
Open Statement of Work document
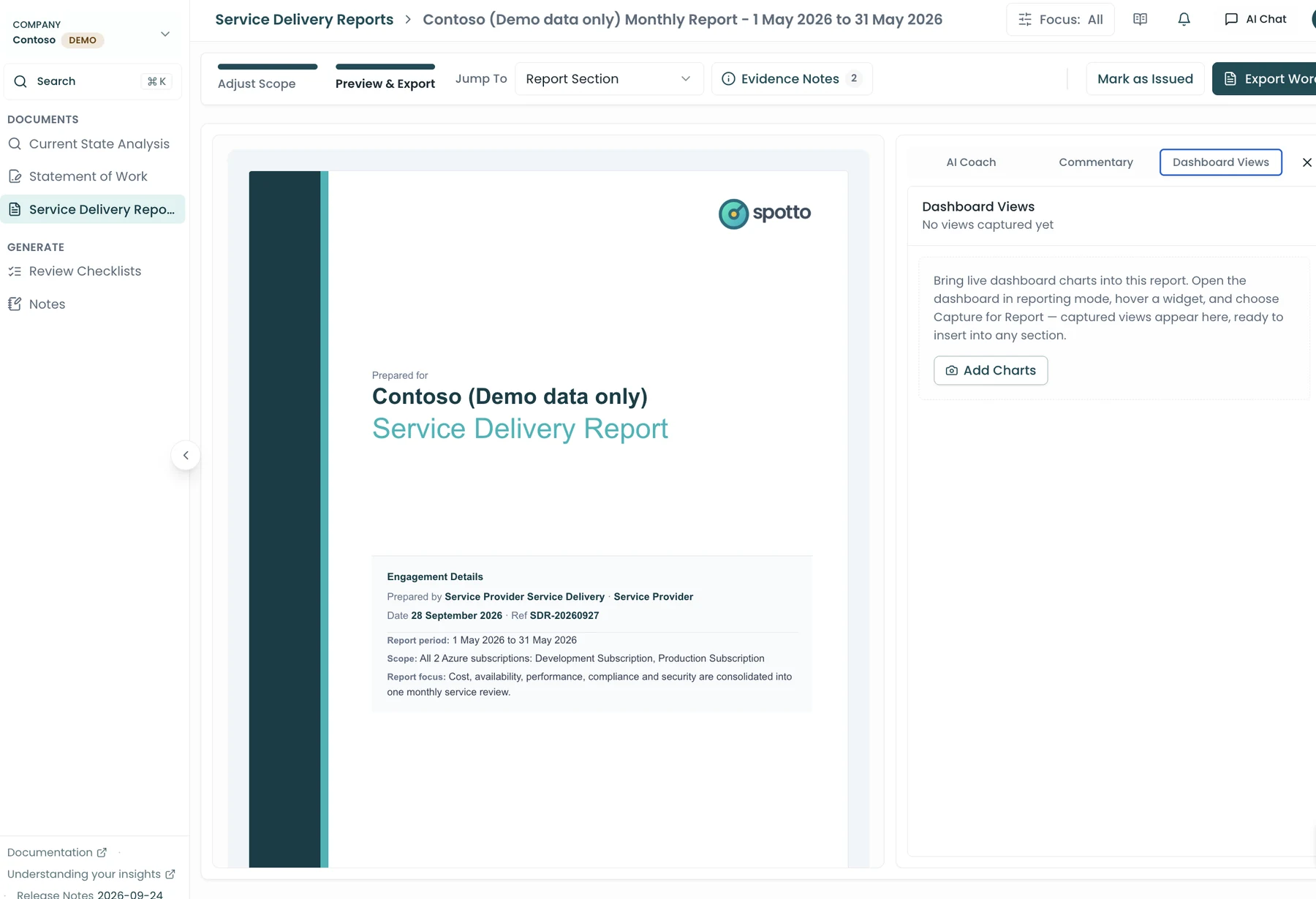[92, 176]
